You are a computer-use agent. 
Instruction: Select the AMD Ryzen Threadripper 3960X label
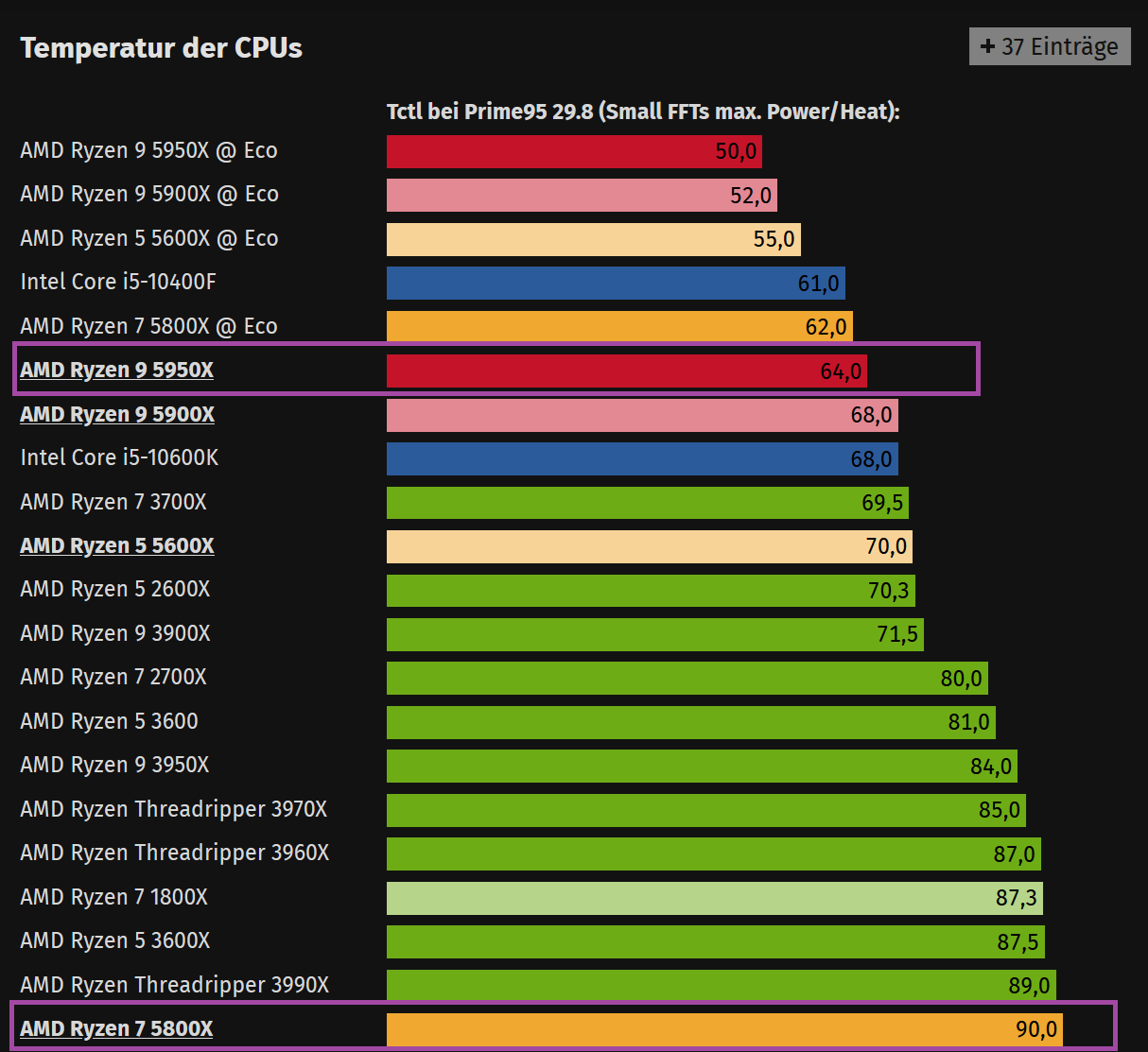click(175, 853)
